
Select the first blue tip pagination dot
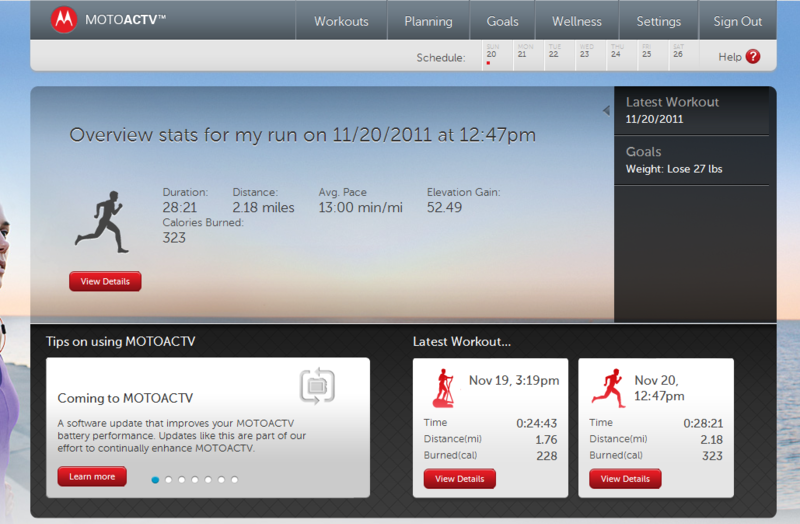pos(155,480)
